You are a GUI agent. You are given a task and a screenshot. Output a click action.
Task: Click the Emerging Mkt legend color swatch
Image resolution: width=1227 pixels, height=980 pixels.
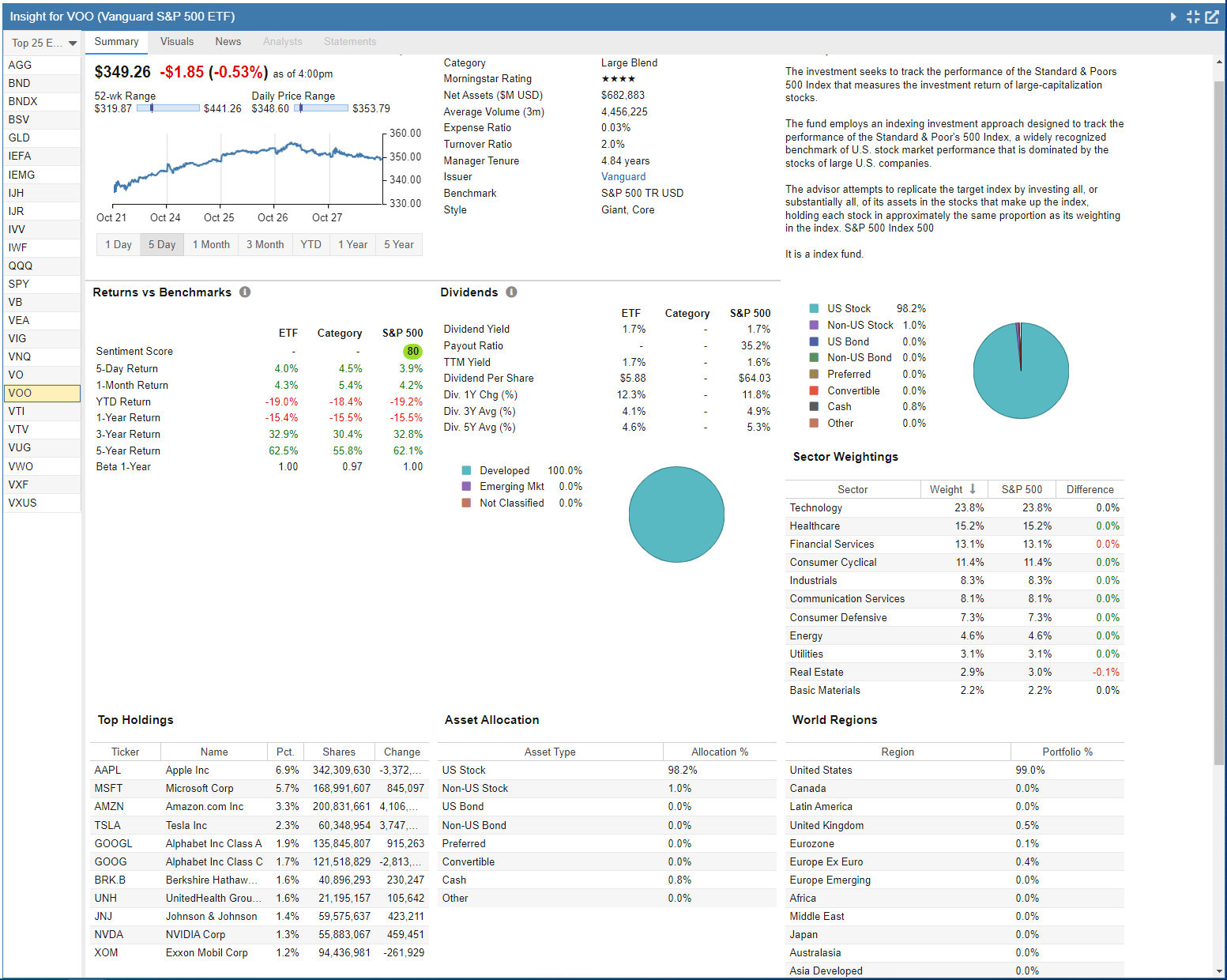pyautogui.click(x=466, y=486)
